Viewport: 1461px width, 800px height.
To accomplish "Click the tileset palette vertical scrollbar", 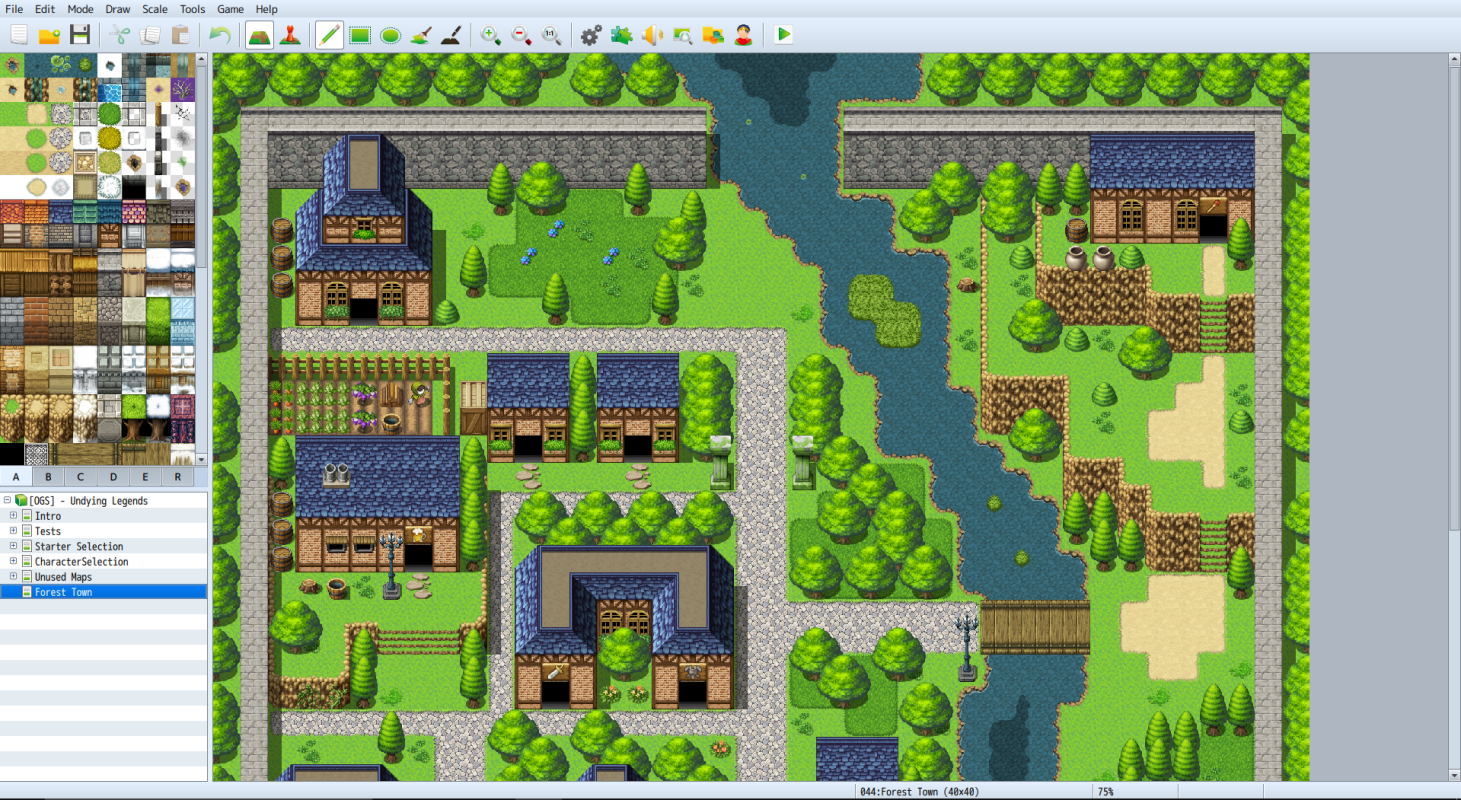I will tap(202, 259).
